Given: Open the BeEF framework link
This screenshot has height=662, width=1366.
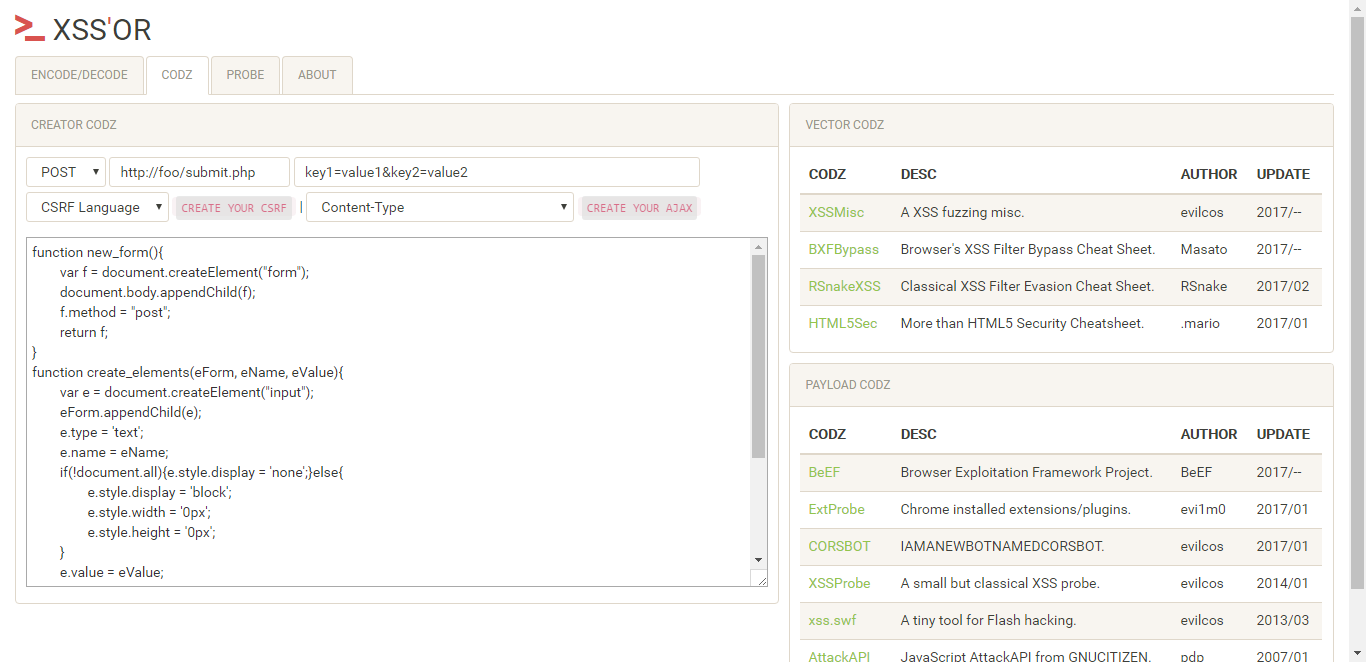Looking at the screenshot, I should pos(822,472).
